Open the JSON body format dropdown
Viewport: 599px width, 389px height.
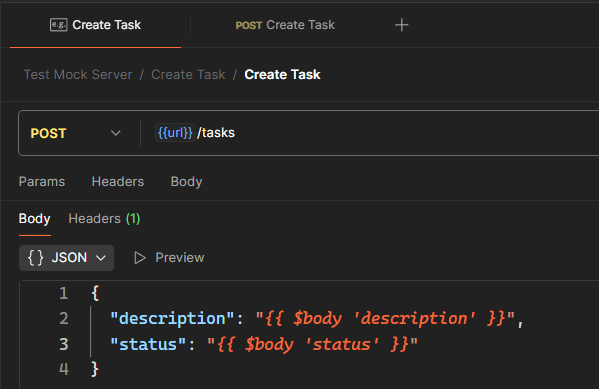[x=66, y=258]
